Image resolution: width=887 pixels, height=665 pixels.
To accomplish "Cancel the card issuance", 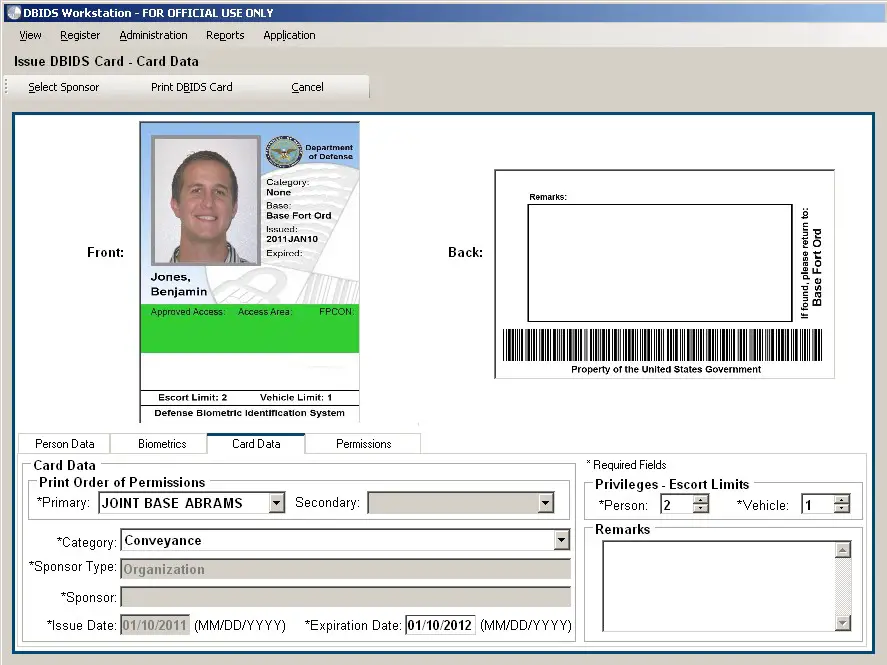I will click(x=307, y=87).
